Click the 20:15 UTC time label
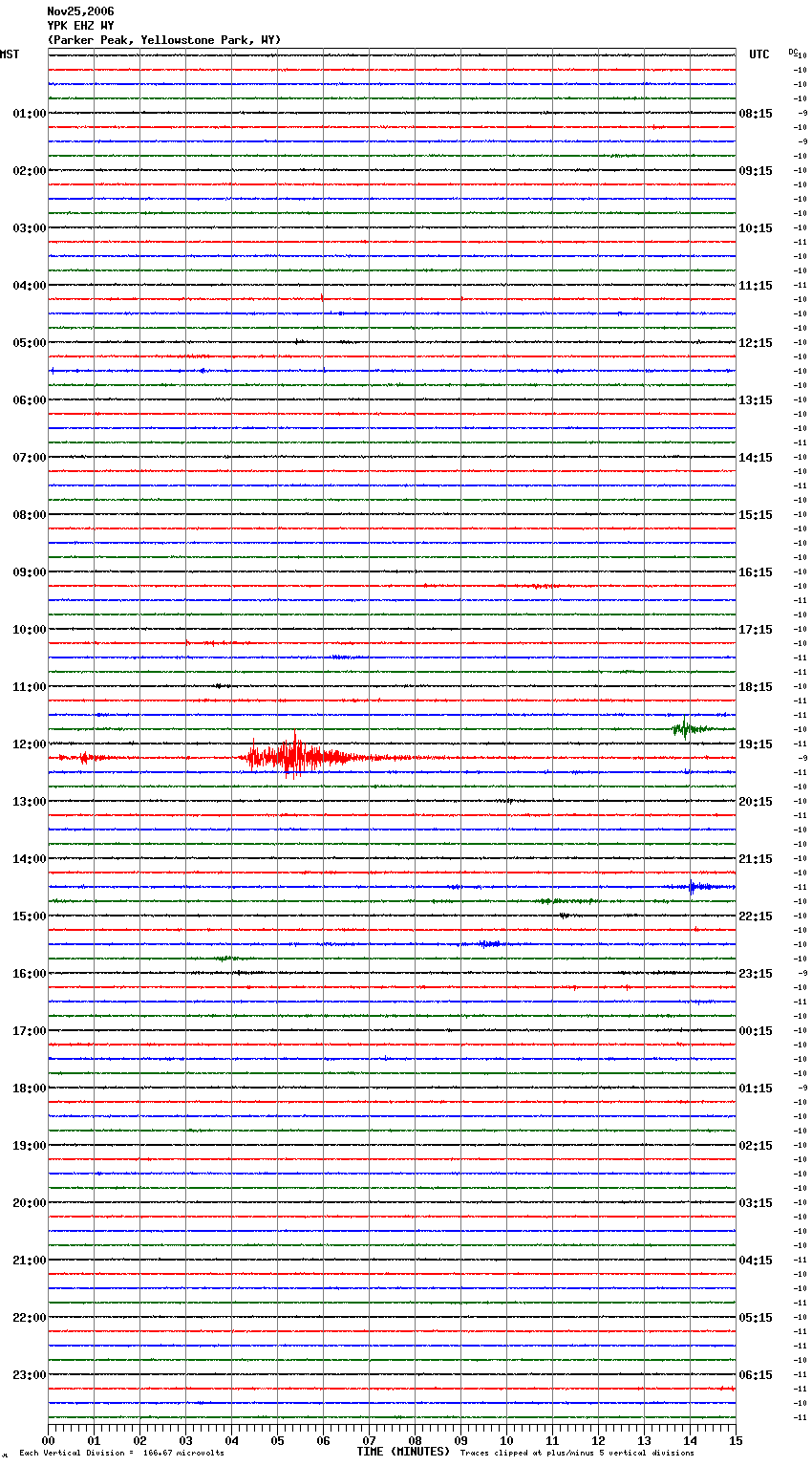 (x=756, y=802)
